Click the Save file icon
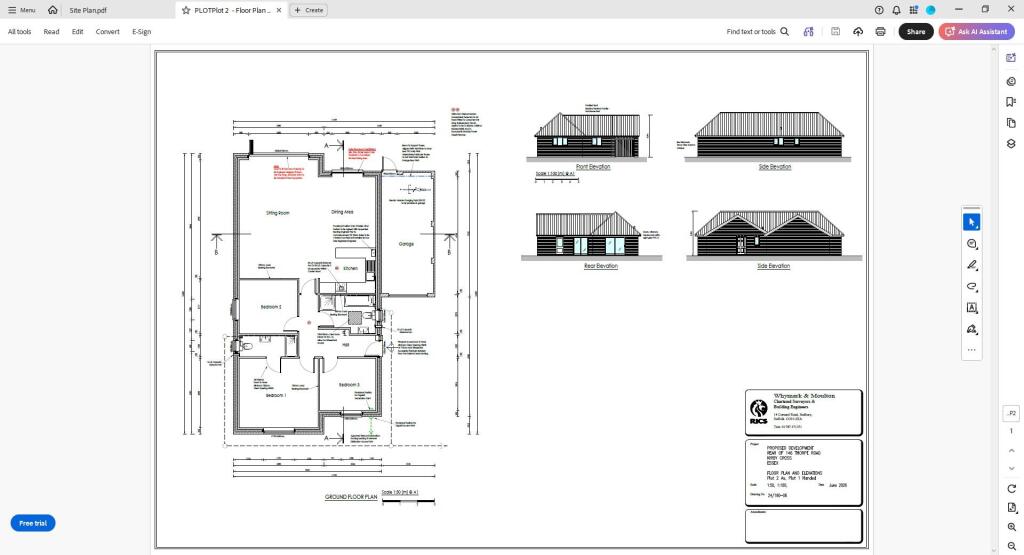 click(x=835, y=31)
